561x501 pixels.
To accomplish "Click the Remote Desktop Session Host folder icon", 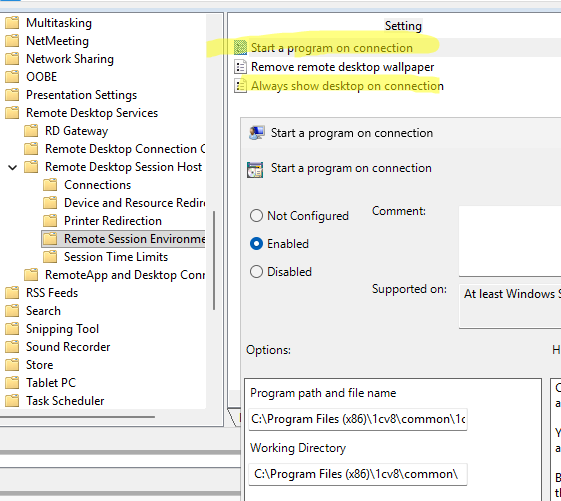I will [31, 167].
